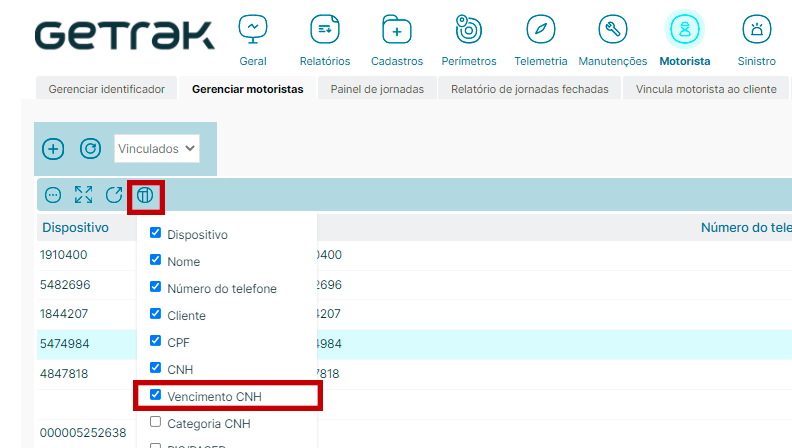The height and width of the screenshot is (448, 792).
Task: Click the Perímetros menu label
Action: click(469, 61)
